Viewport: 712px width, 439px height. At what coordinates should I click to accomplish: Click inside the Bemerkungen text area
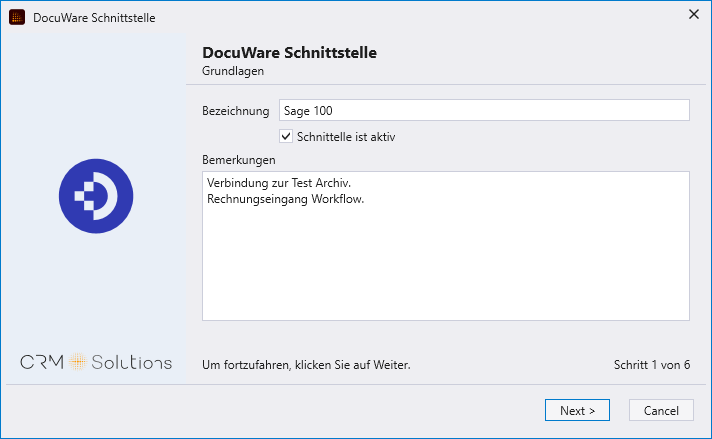[x=445, y=246]
